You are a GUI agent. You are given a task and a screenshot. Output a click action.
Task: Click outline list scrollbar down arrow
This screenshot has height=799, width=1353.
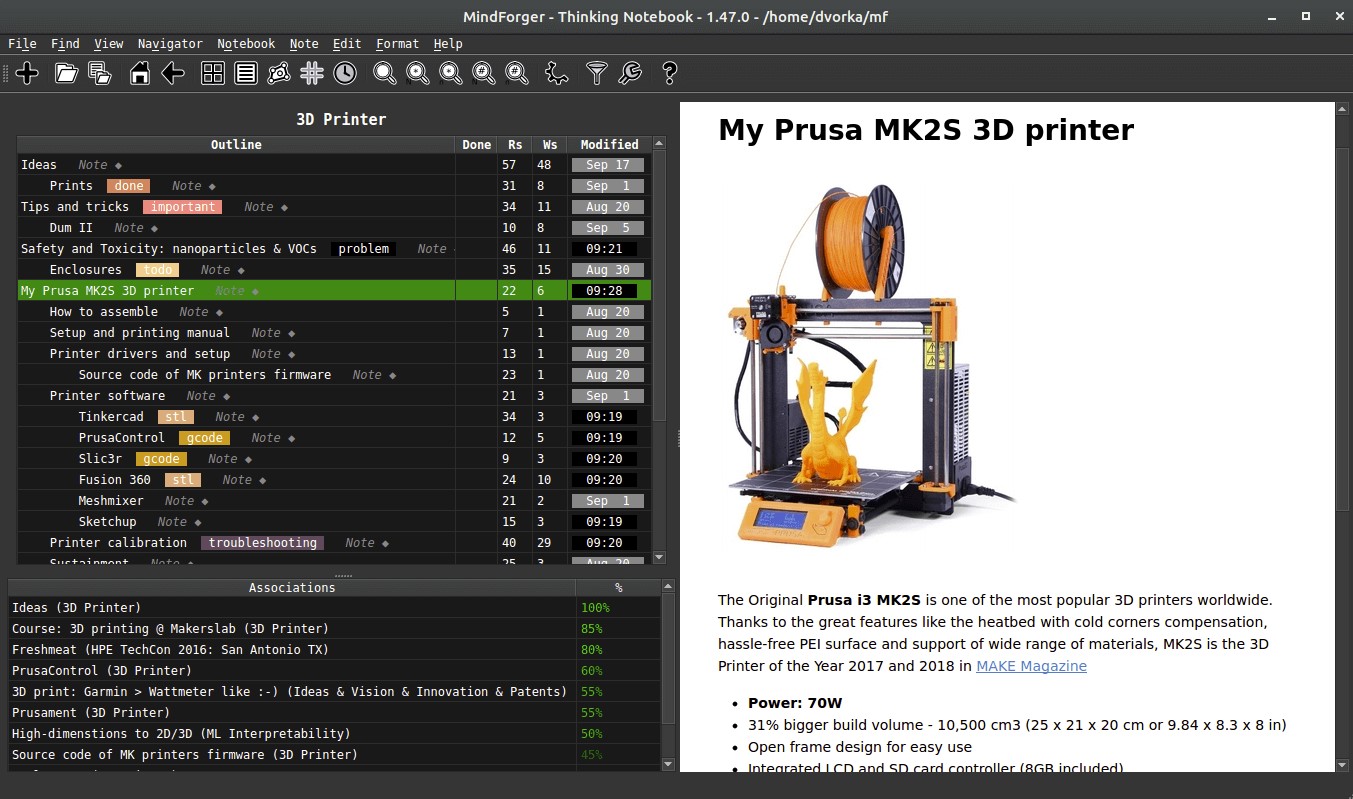tap(659, 557)
